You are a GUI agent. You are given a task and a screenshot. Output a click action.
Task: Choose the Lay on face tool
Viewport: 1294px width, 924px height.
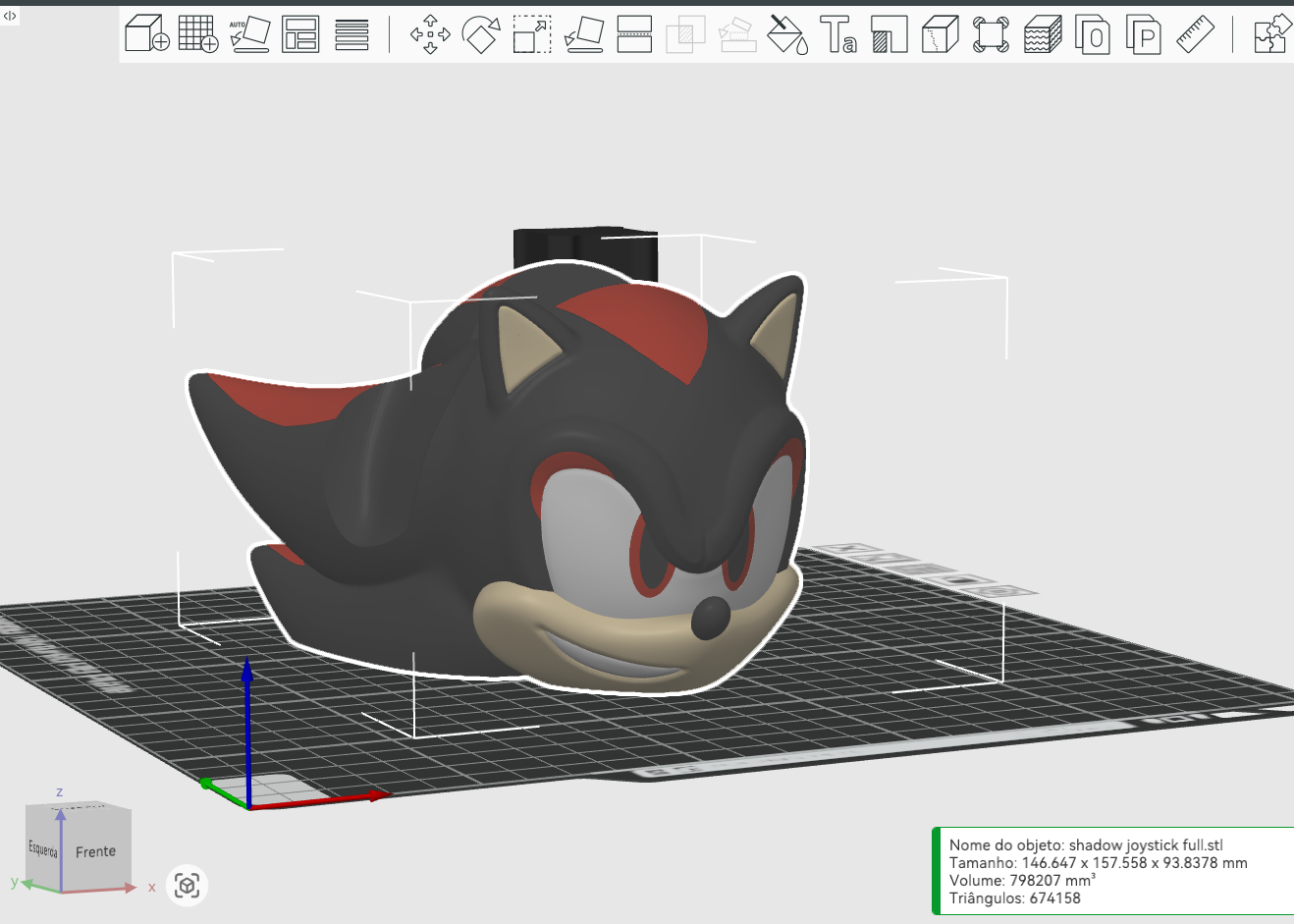(x=583, y=34)
